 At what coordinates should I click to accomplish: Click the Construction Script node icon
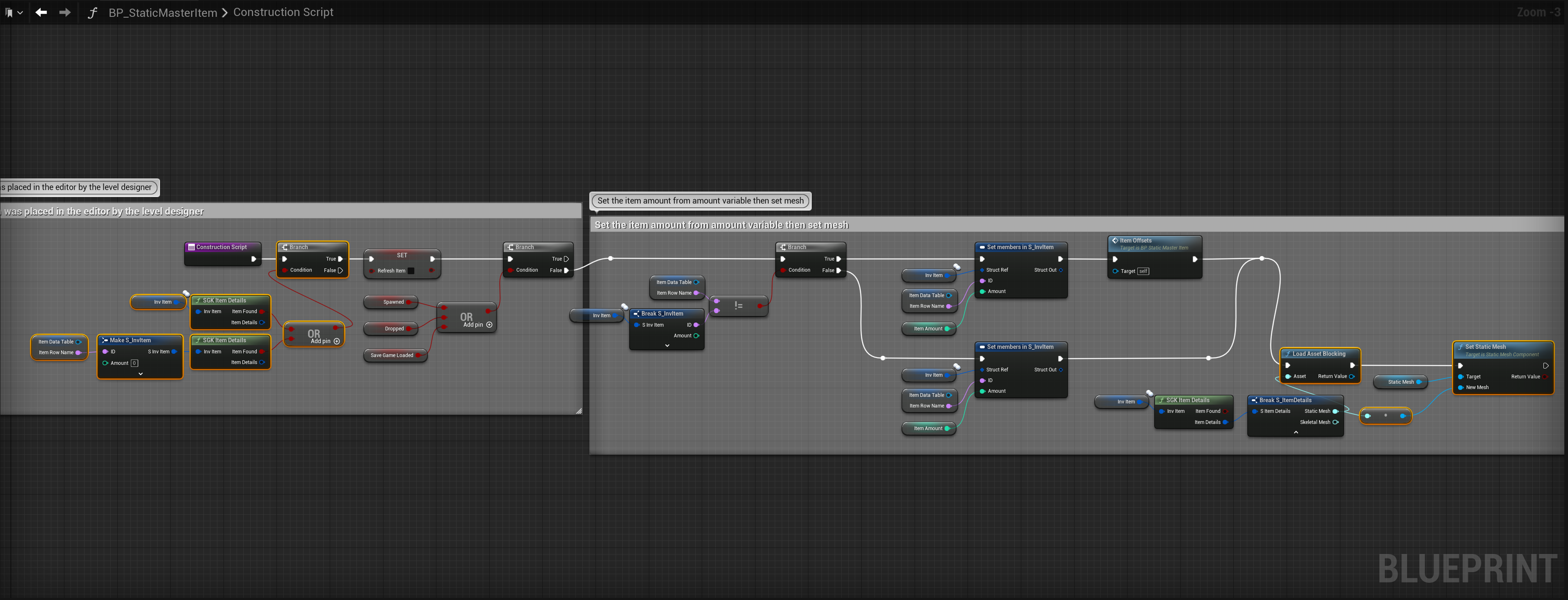(191, 247)
